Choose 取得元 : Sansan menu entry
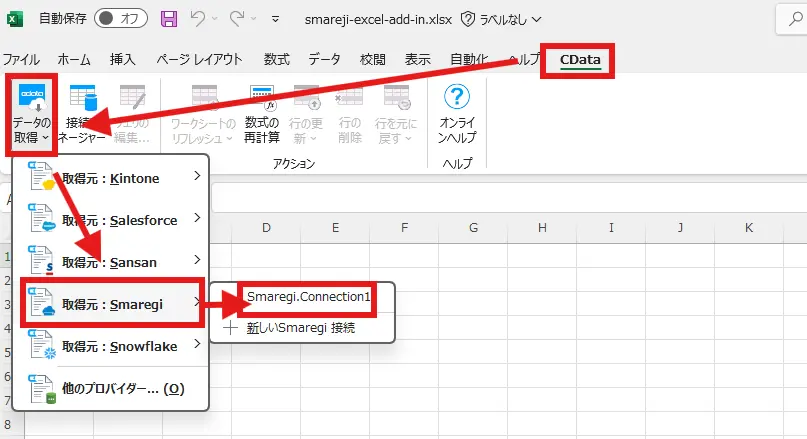 111,262
